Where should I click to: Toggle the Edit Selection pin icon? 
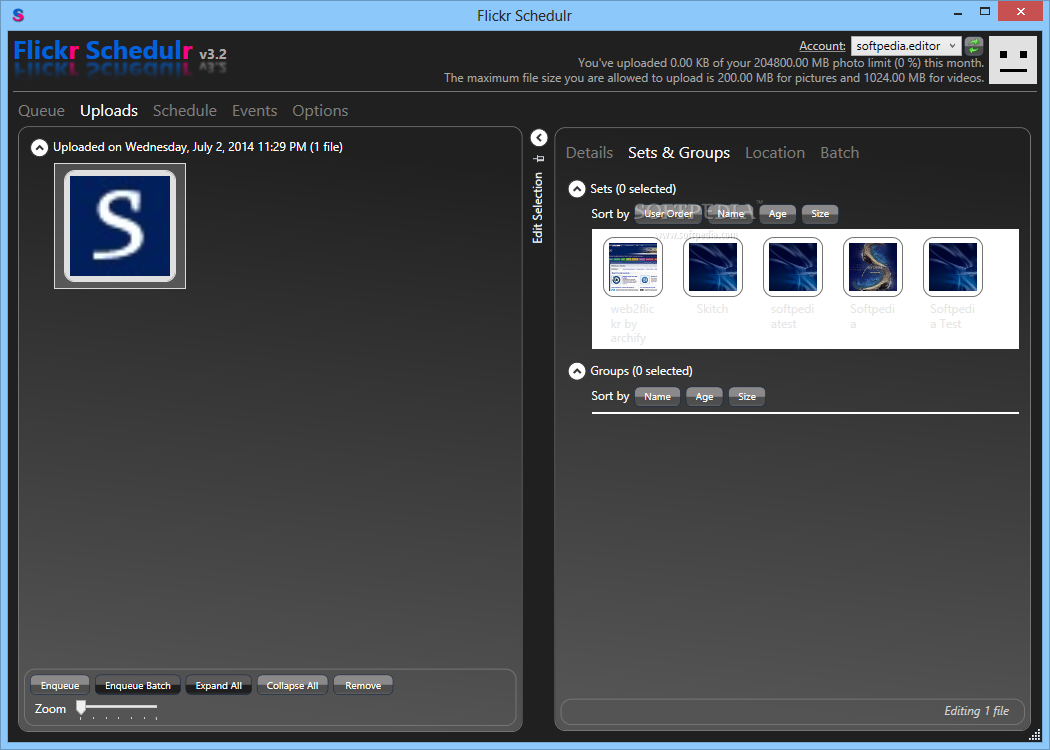[x=539, y=159]
